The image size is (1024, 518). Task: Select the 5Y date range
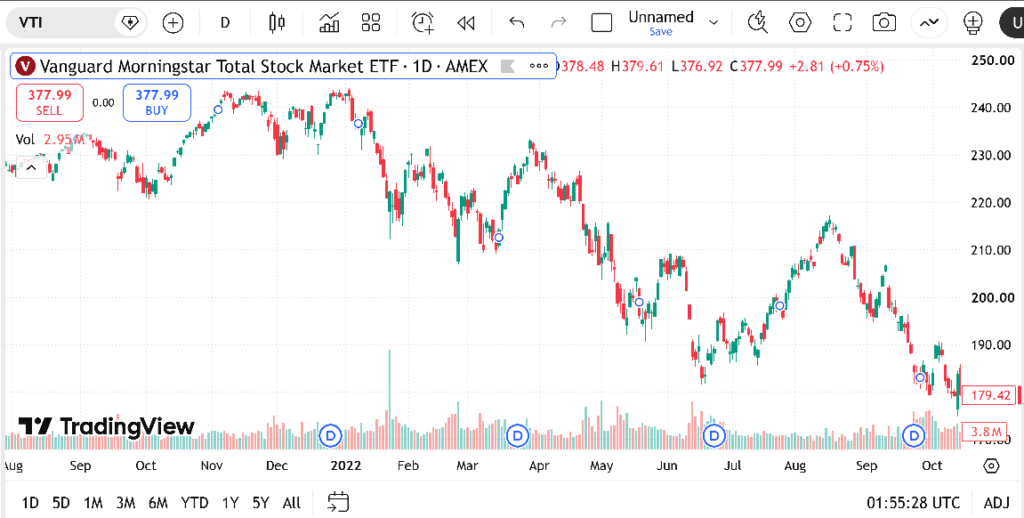pyautogui.click(x=261, y=503)
